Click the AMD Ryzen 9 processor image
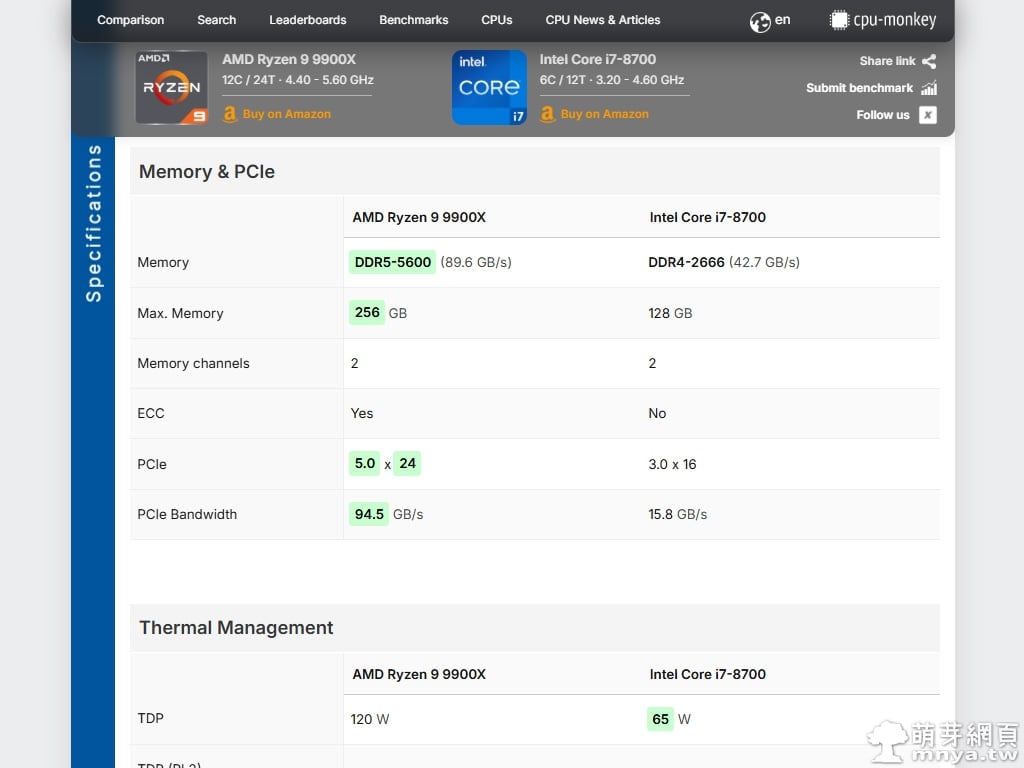The height and width of the screenshot is (768, 1024). [171, 88]
